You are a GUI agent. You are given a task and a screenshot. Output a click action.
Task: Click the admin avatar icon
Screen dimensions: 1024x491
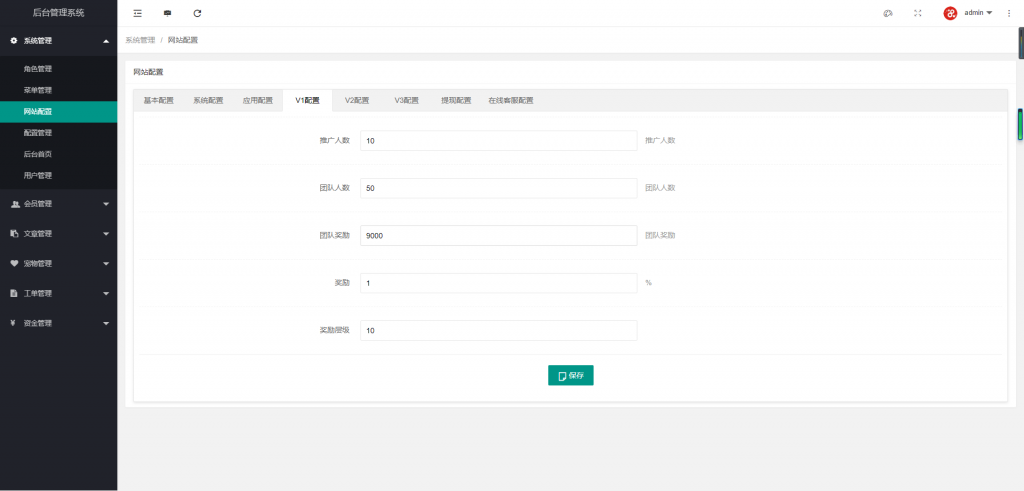tap(950, 13)
